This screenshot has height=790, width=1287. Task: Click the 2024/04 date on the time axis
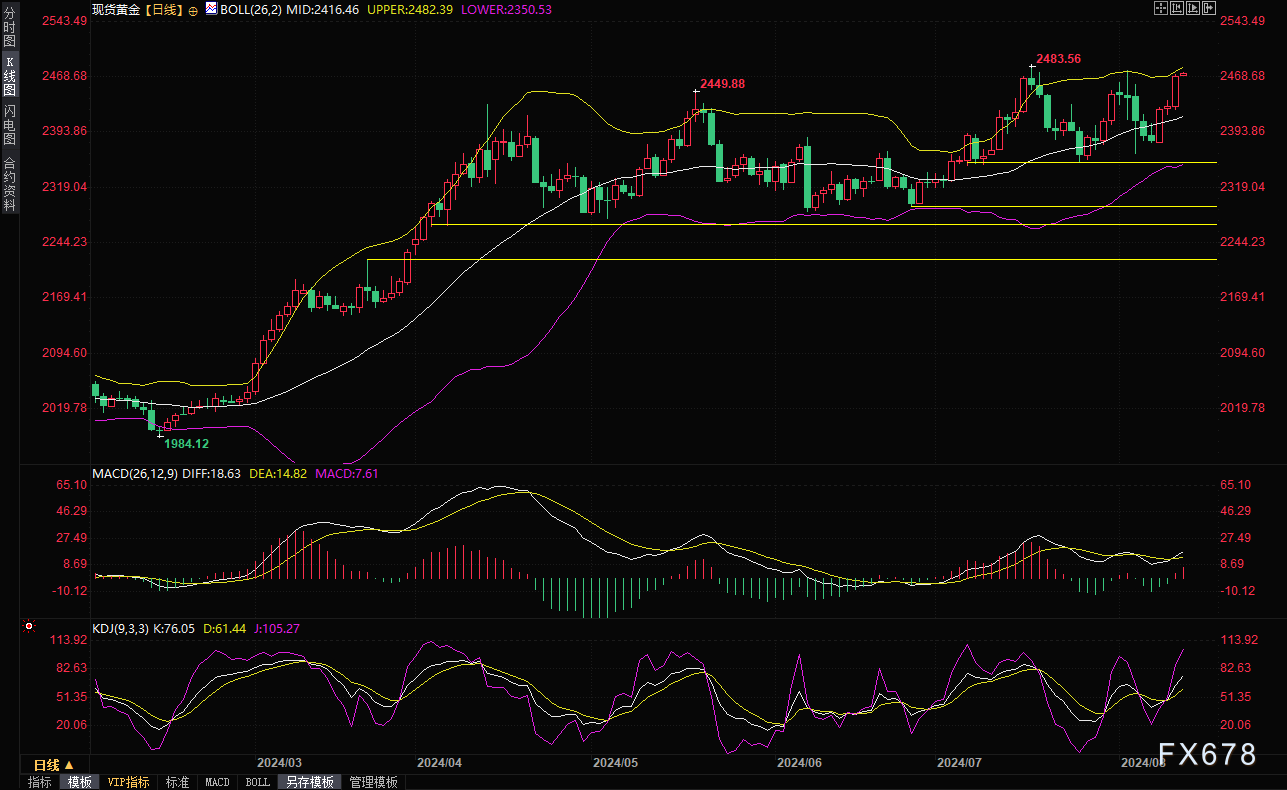coord(439,763)
